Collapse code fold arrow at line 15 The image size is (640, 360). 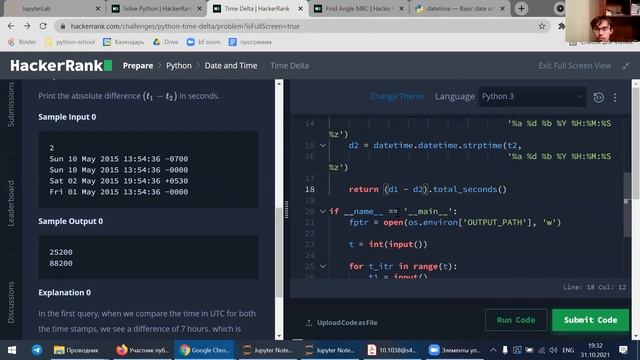[323, 145]
